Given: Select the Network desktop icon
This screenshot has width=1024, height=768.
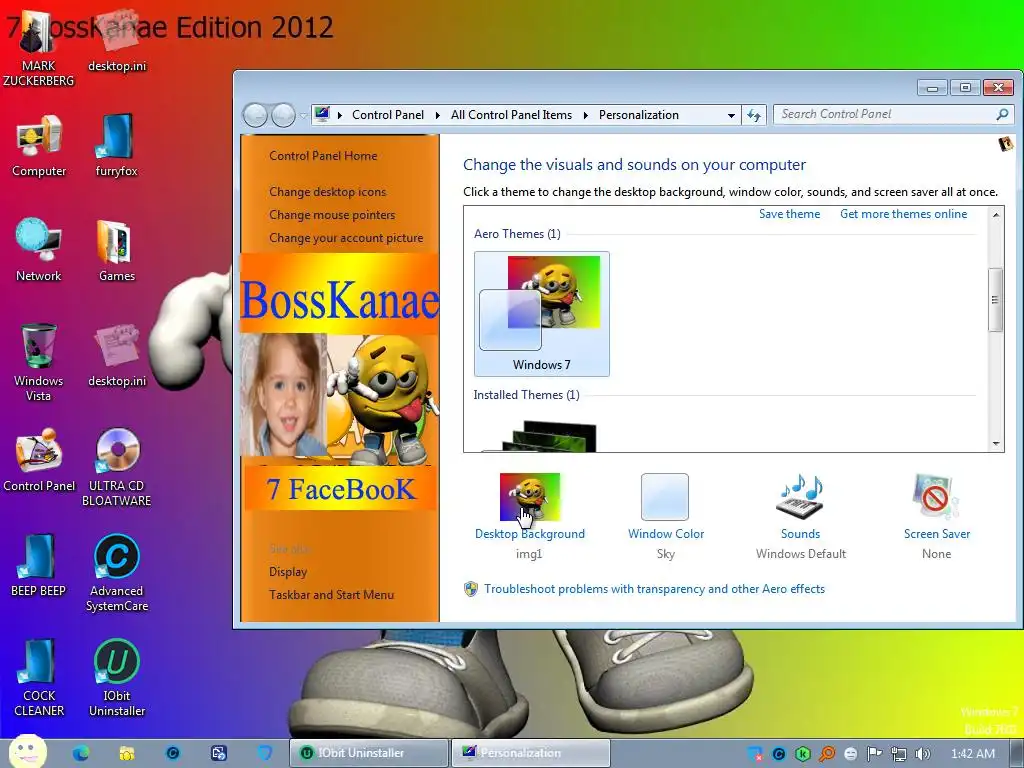Looking at the screenshot, I should click(39, 250).
